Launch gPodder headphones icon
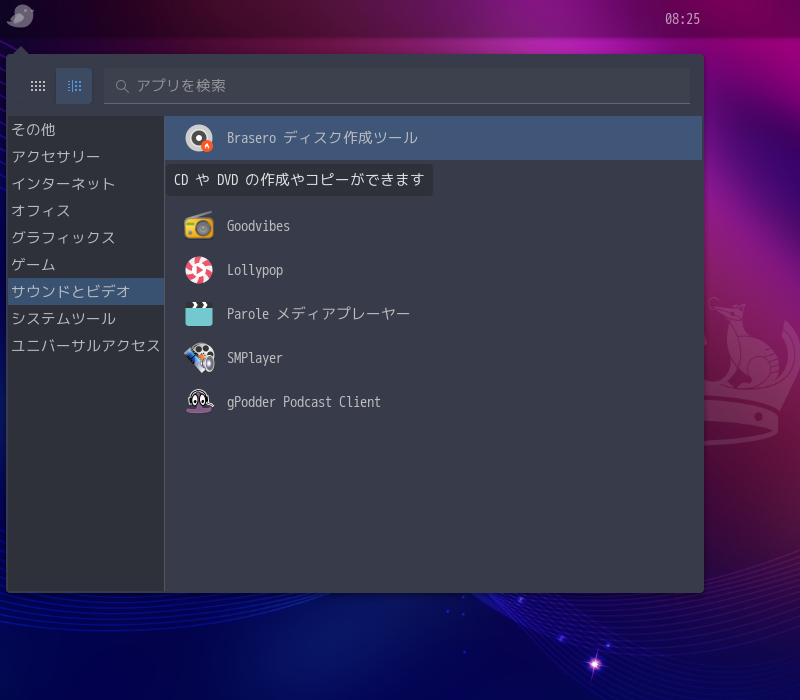This screenshot has width=800, height=700. [199, 402]
